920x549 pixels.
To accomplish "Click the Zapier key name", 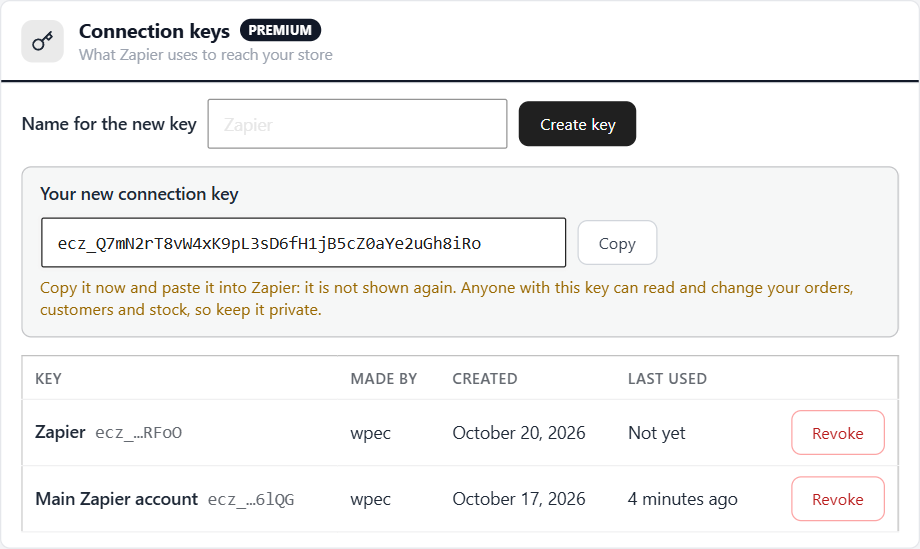I will pos(60,432).
